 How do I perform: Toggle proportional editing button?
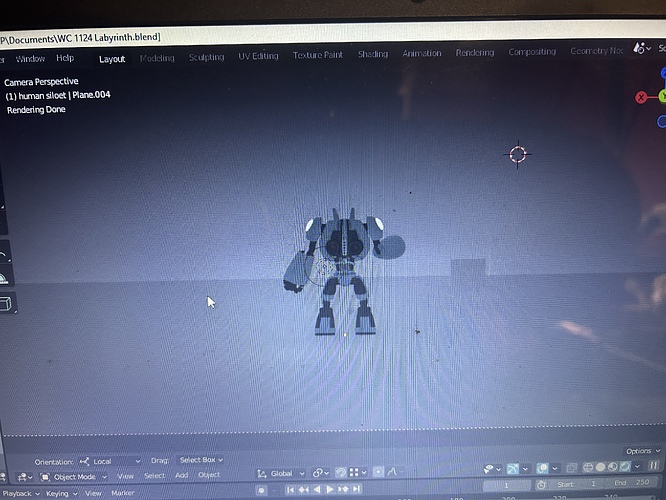point(378,472)
